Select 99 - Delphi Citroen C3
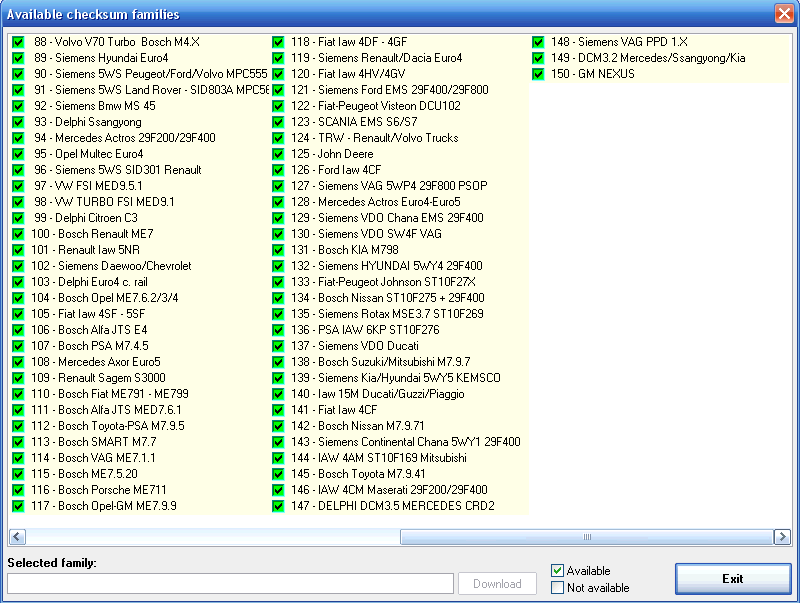Viewport: 800px width, 603px height. point(86,218)
